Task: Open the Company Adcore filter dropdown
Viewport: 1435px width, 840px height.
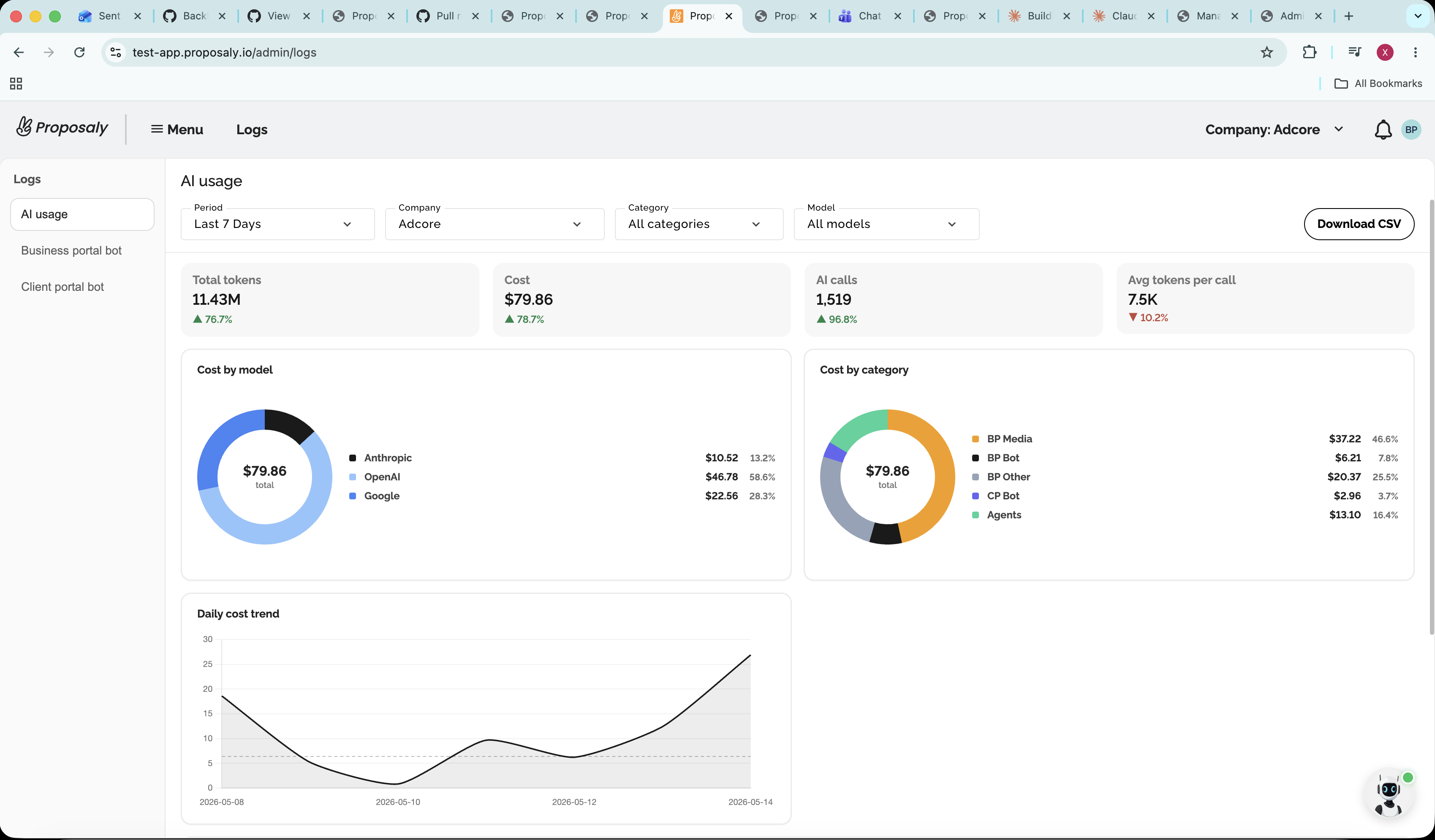Action: [494, 224]
